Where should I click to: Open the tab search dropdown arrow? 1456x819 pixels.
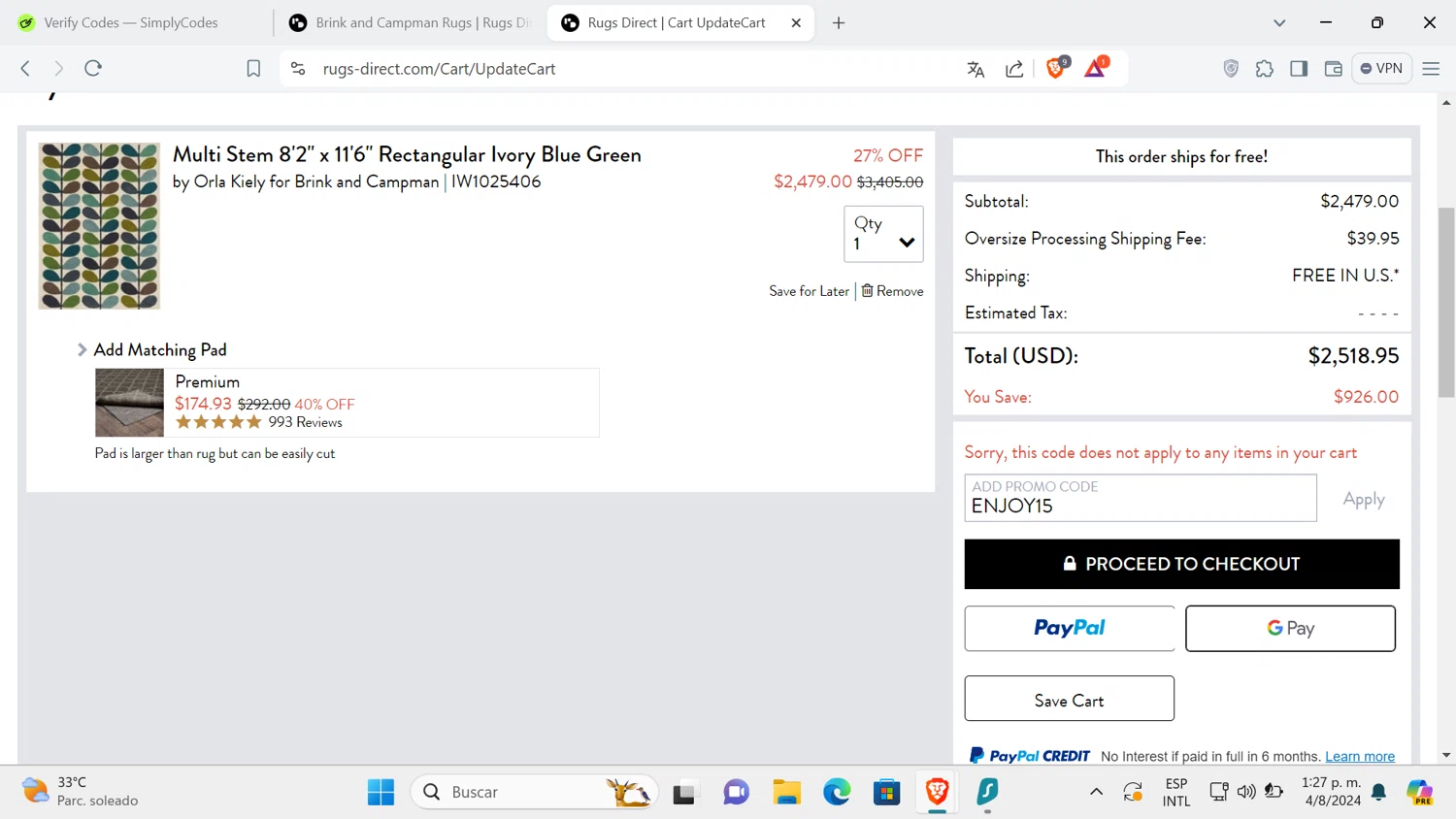(1279, 22)
